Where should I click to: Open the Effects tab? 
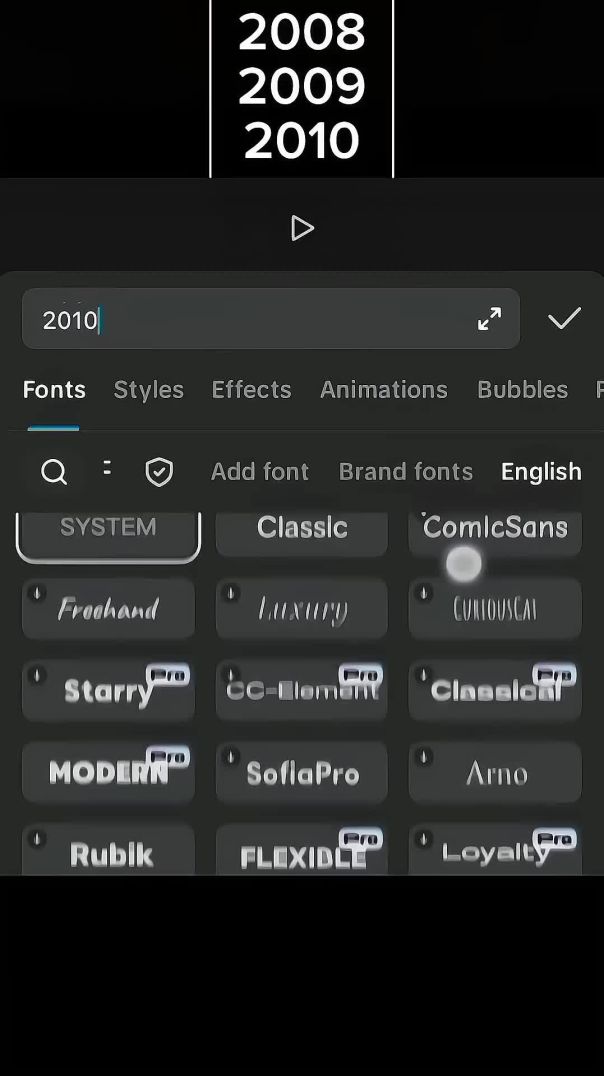pos(251,390)
